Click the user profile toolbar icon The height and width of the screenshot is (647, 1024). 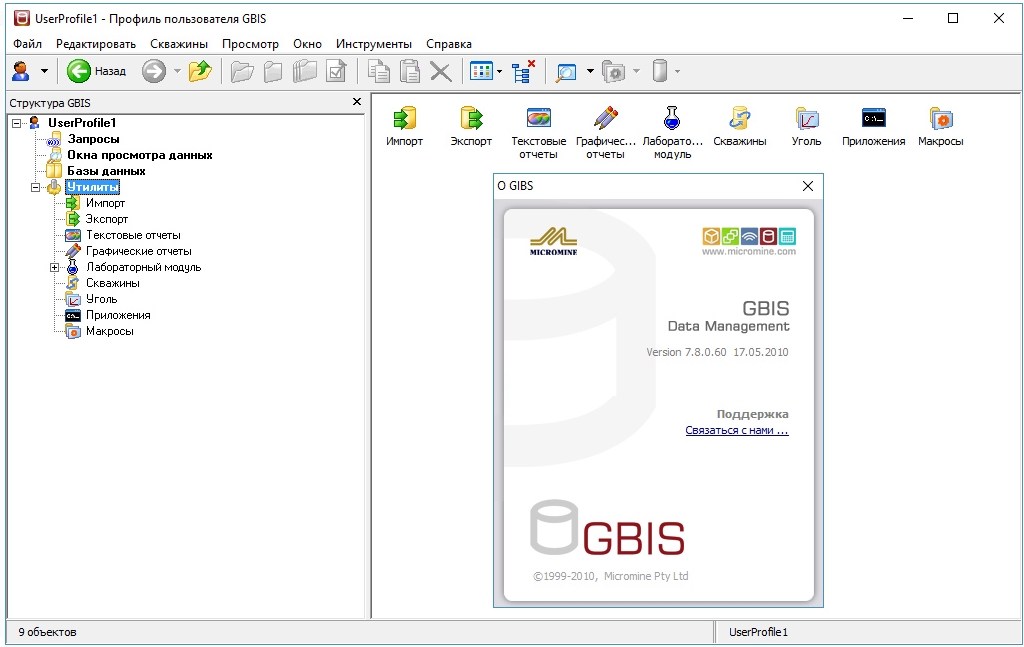[21, 71]
